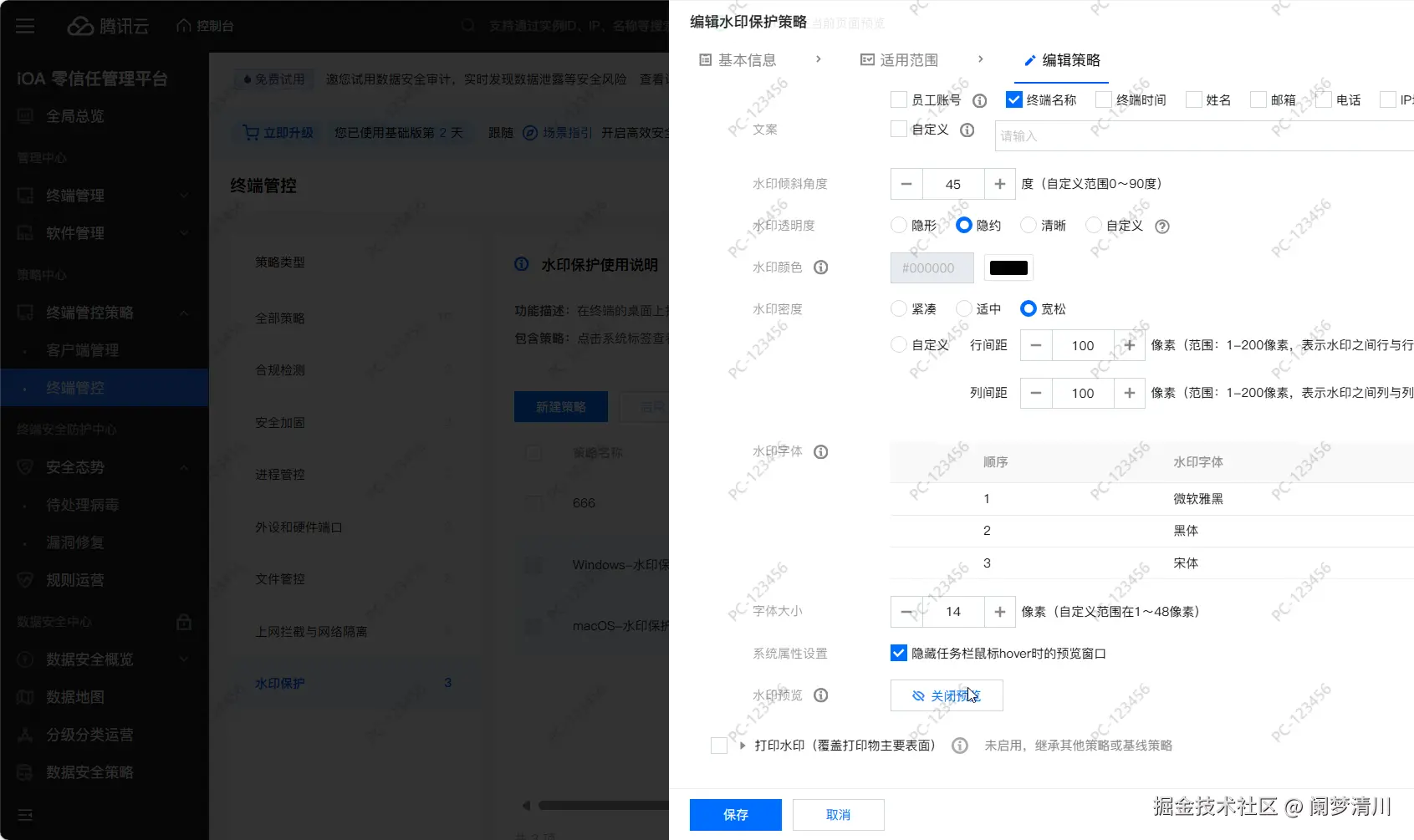1414x840 pixels.
Task: Go to the 基本信息 step tab
Action: click(x=738, y=60)
